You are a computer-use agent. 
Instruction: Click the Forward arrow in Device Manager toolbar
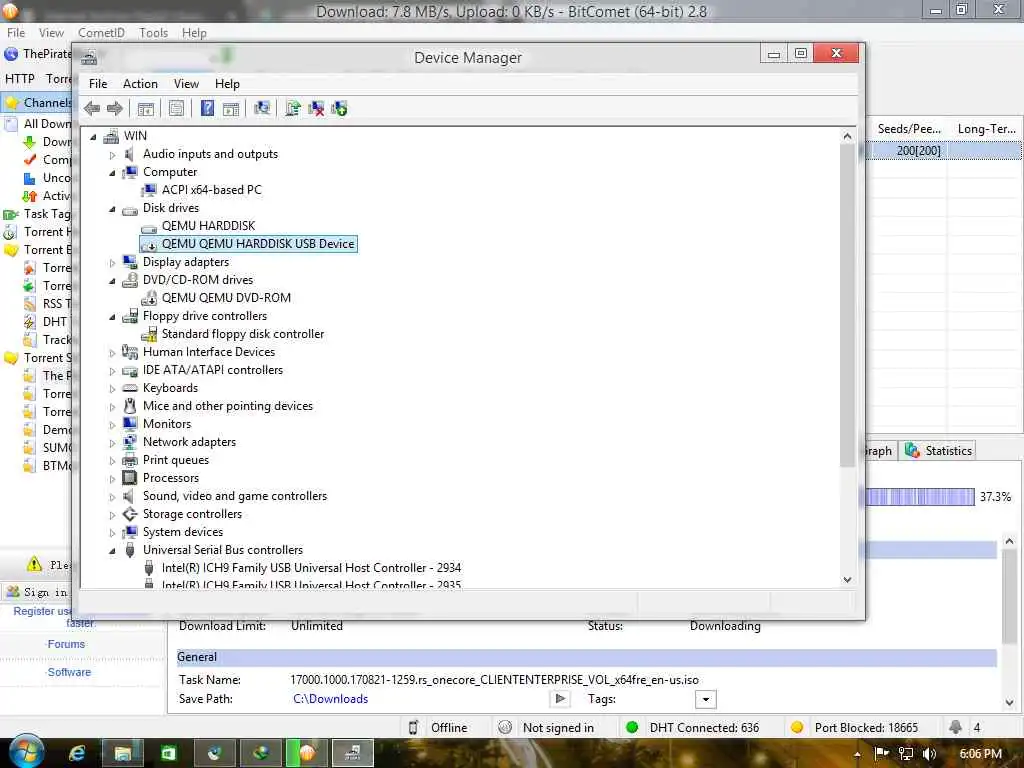(115, 108)
